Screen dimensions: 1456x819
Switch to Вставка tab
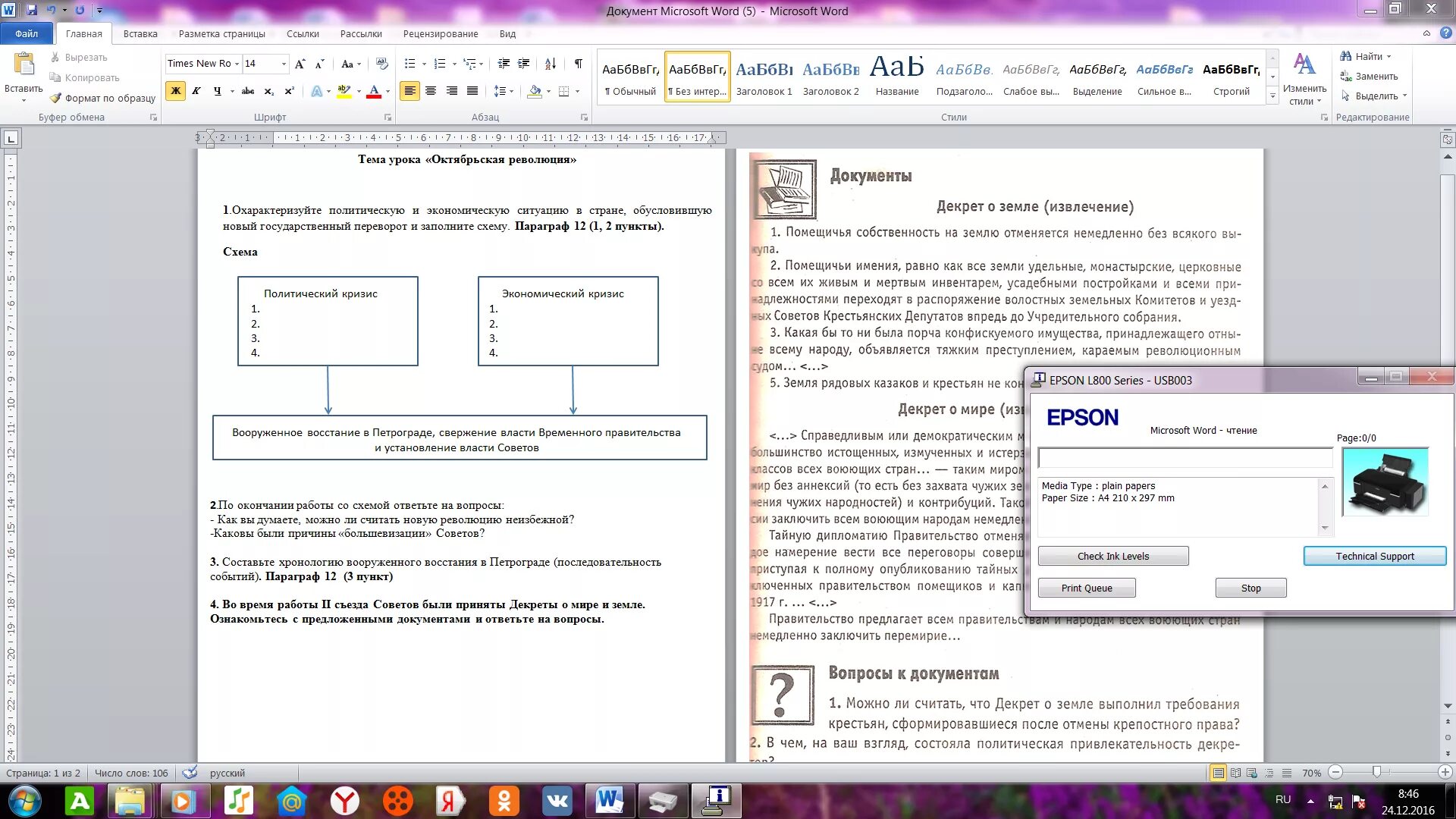(140, 33)
